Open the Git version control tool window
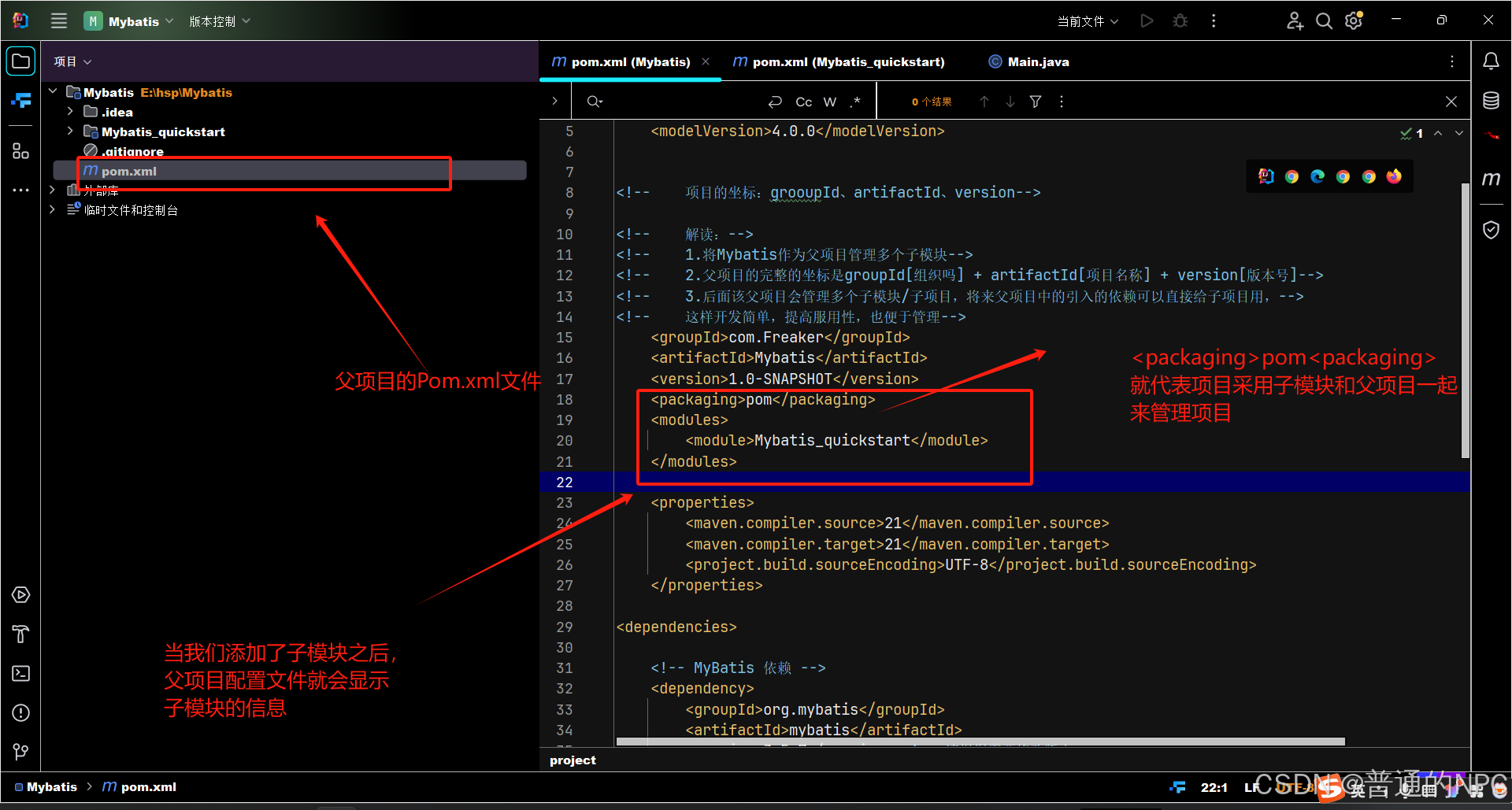Image resolution: width=1512 pixels, height=810 pixels. pyautogui.click(x=21, y=752)
